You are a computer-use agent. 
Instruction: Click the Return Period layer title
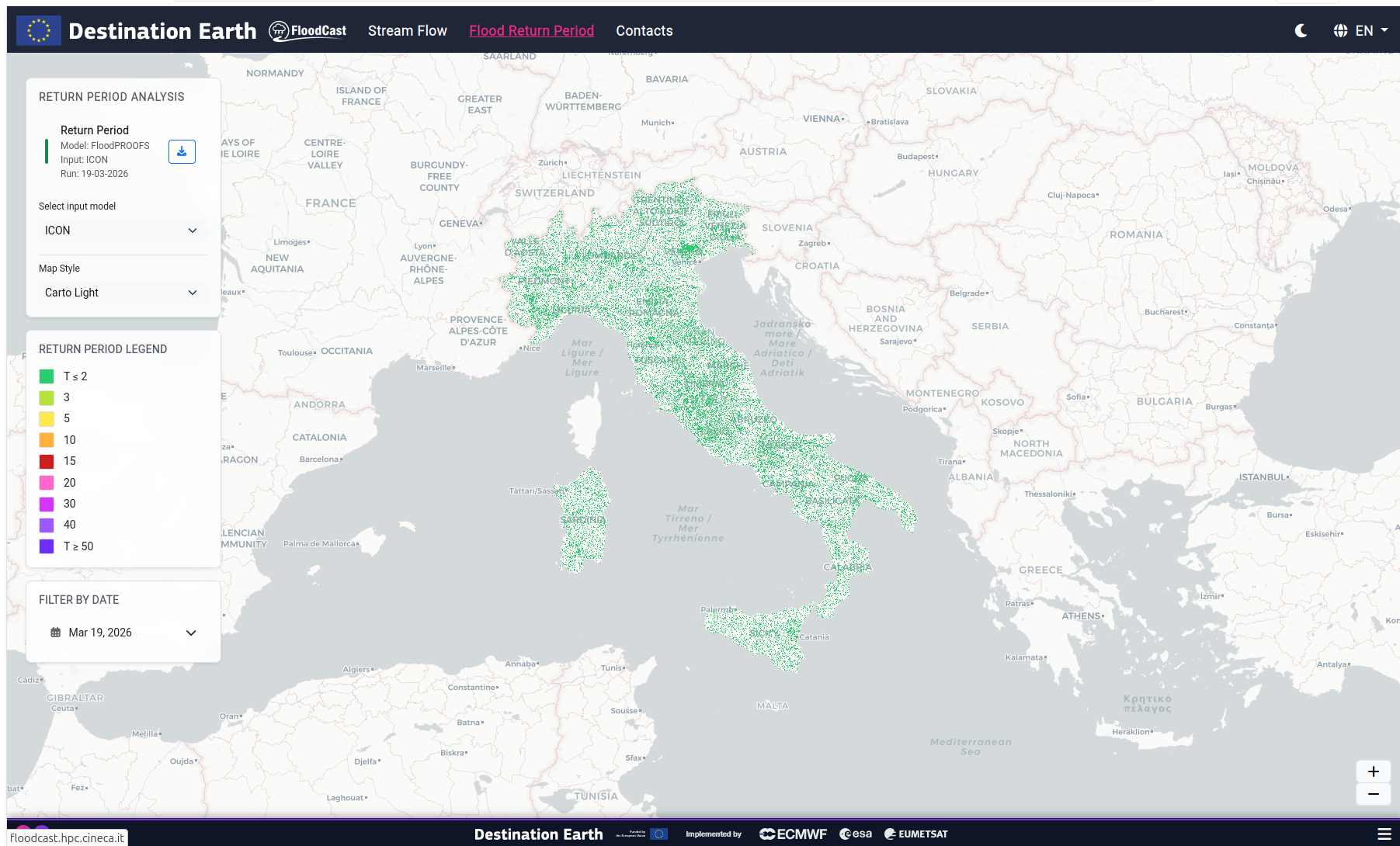tap(95, 130)
